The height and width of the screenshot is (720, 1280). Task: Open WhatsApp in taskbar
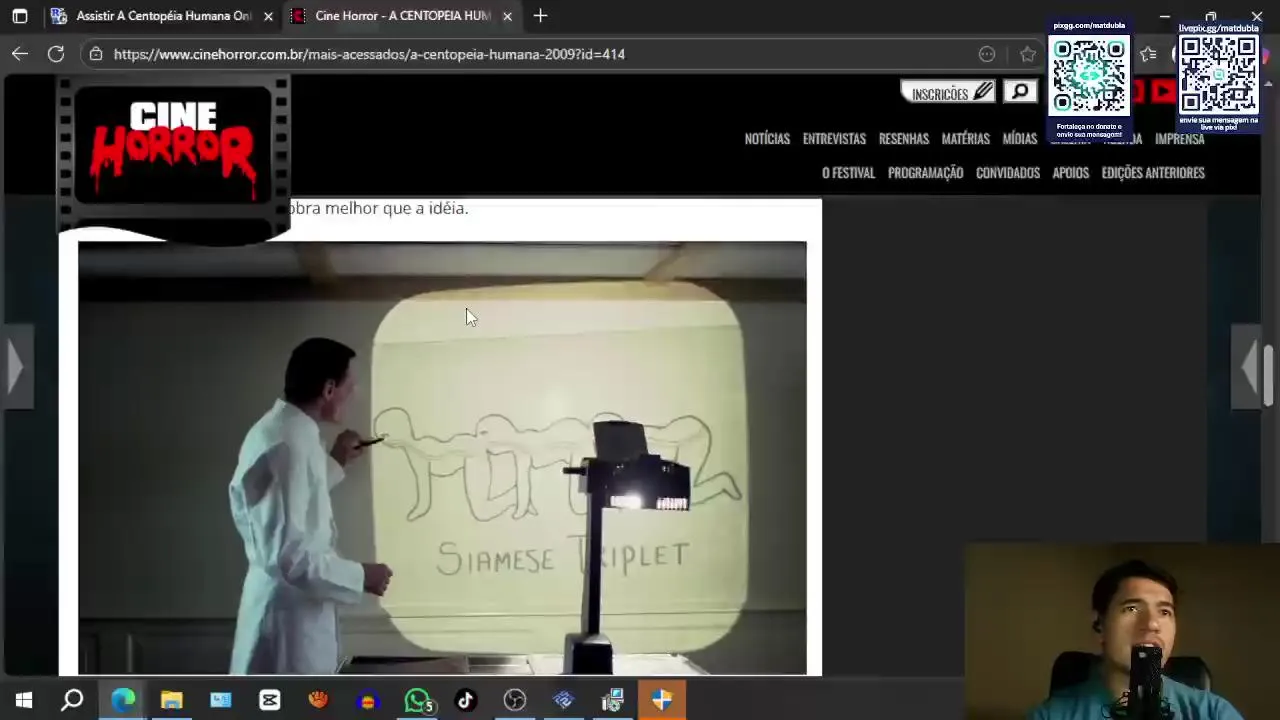click(x=418, y=700)
